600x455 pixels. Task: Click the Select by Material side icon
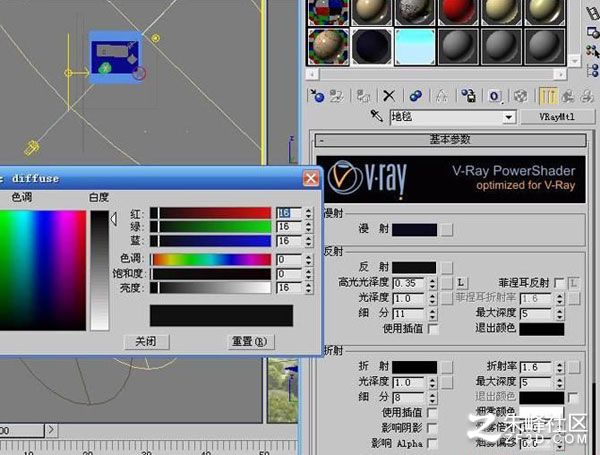pyautogui.click(x=592, y=51)
